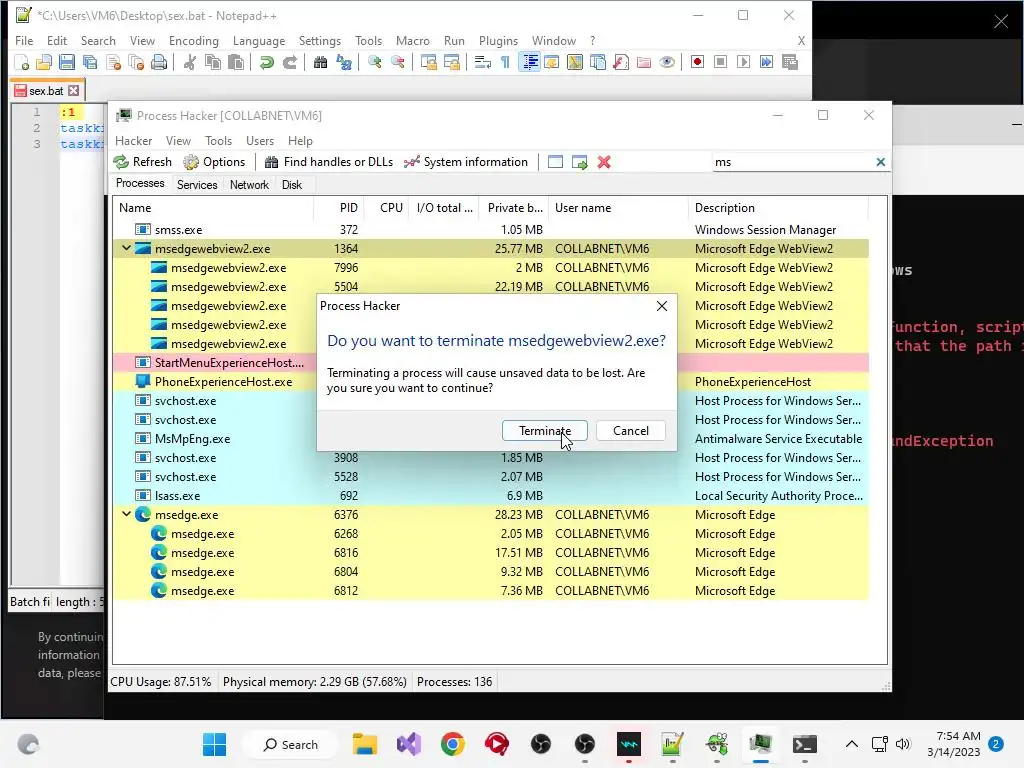Close the sex.bat tab with its X
Viewport: 1024px width, 768px height.
click(74, 91)
